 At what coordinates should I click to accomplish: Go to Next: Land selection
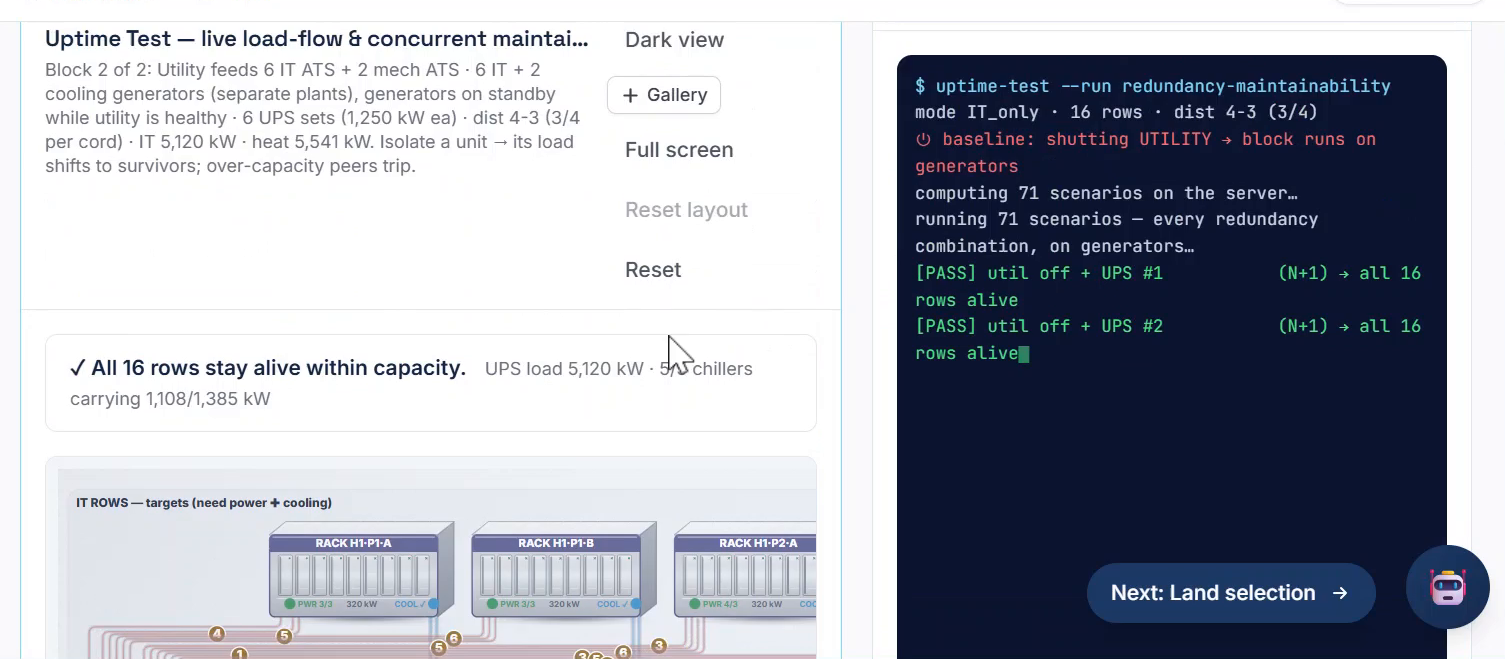point(1231,593)
